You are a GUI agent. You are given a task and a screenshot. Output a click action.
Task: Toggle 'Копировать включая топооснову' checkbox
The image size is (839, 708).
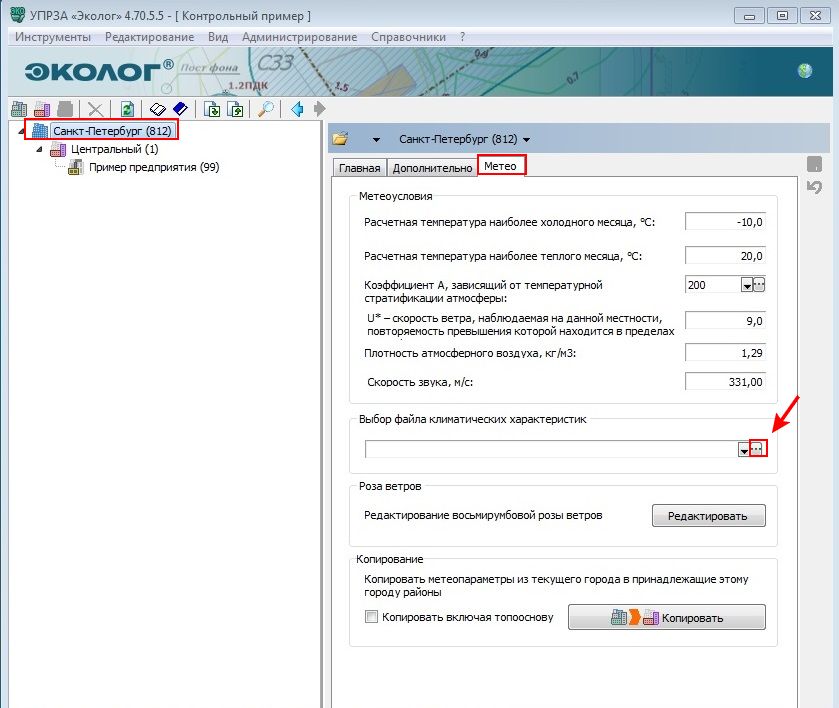point(371,616)
